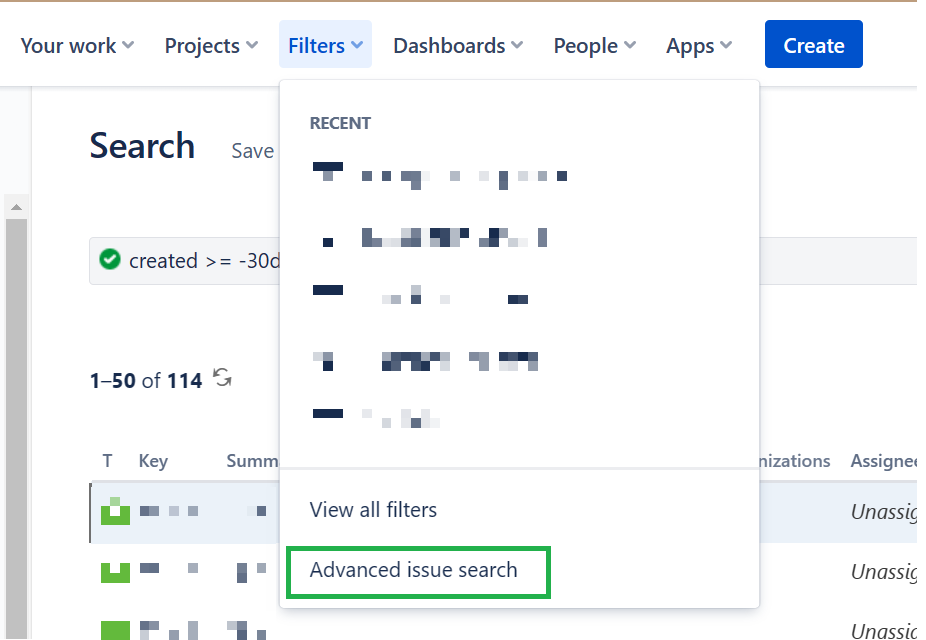The height and width of the screenshot is (640, 926).
Task: Click the green check icon in the query bar
Action: pos(110,260)
